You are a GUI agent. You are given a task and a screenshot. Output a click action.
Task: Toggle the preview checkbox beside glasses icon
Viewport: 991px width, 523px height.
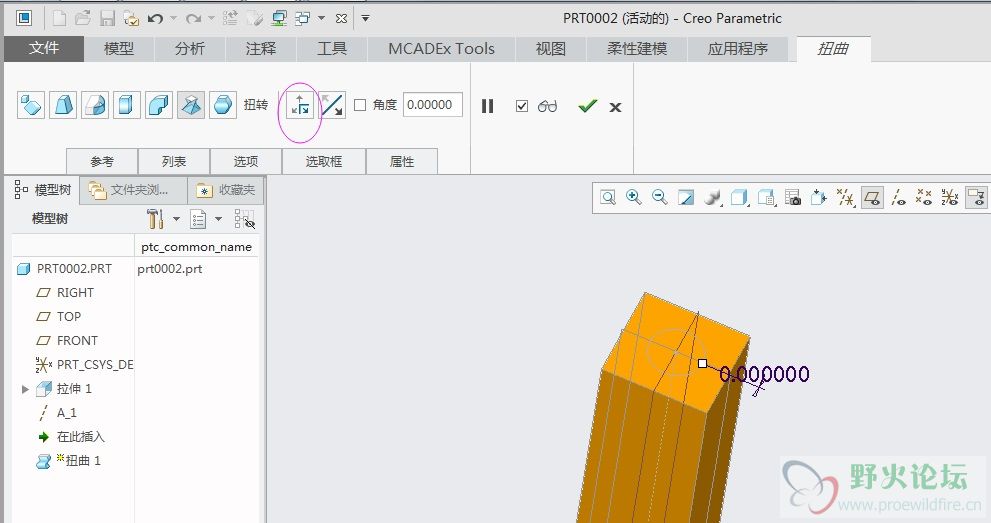[x=521, y=106]
